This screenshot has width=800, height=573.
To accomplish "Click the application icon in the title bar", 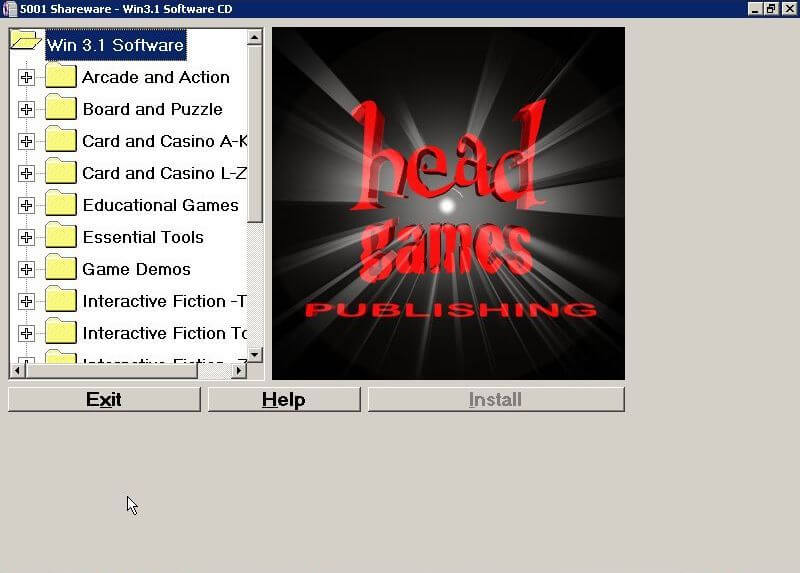I will pos(10,9).
